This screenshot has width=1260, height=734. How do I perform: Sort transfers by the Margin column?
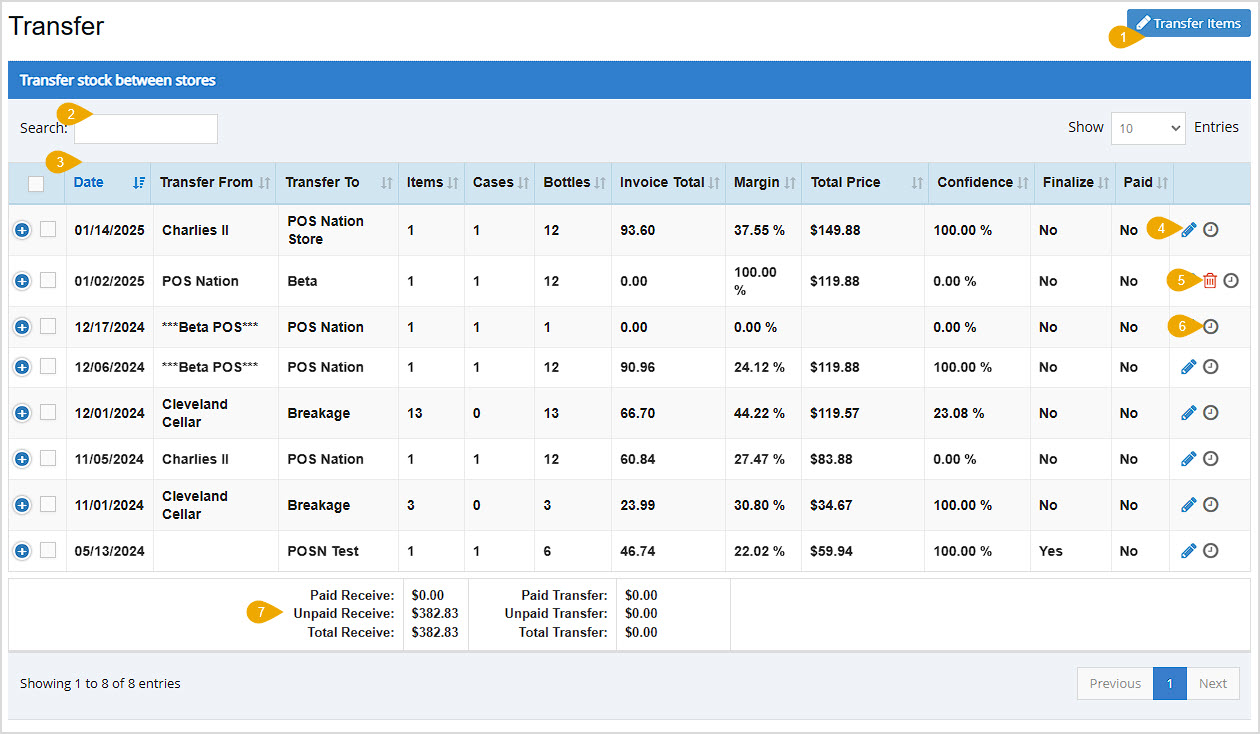pyautogui.click(x=758, y=182)
